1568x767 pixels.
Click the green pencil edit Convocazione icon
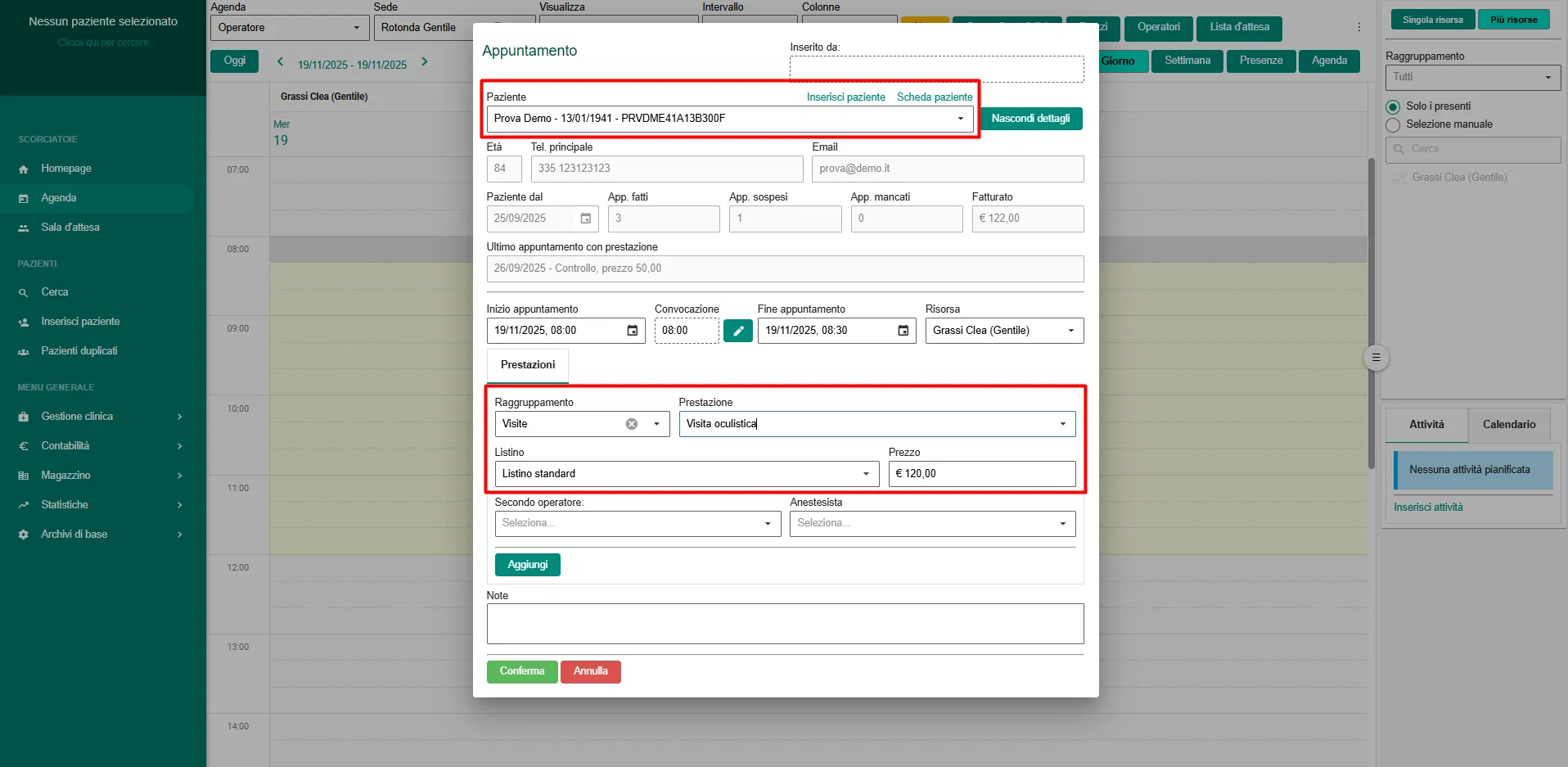click(x=737, y=331)
